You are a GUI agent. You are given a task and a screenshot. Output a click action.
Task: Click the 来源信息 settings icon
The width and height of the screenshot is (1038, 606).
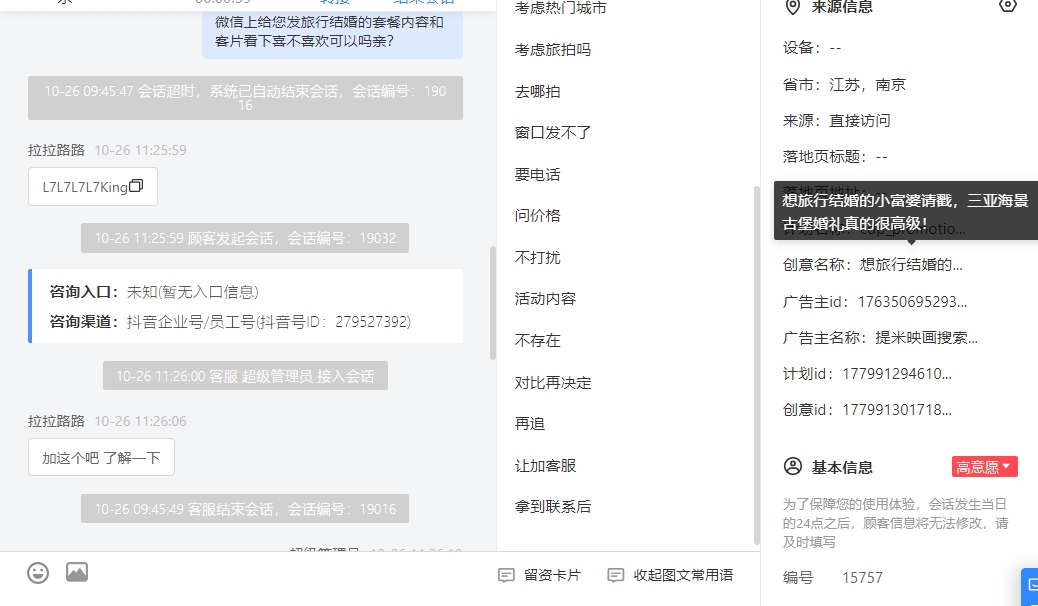coord(1008,6)
